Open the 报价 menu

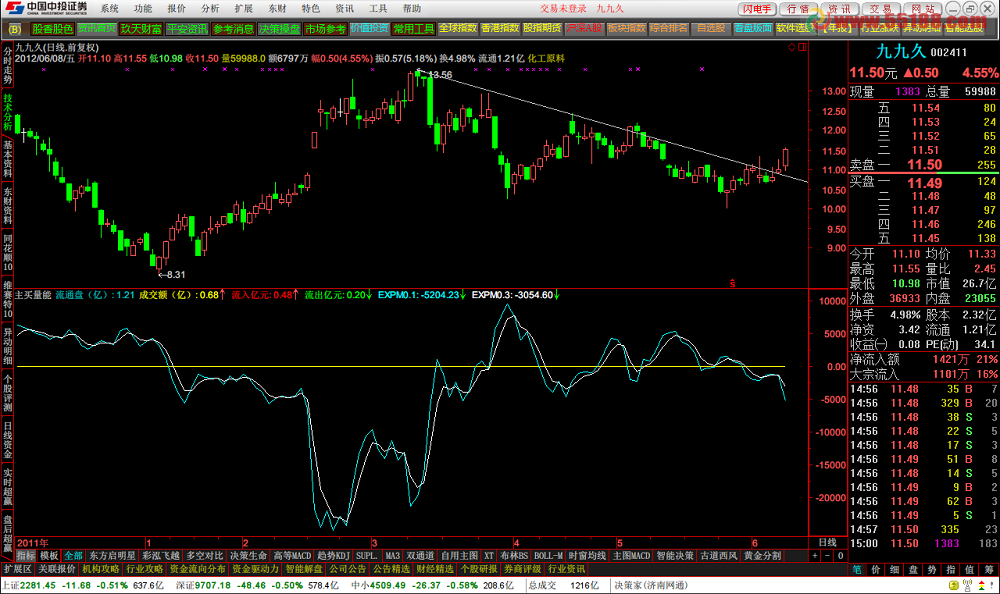click(x=177, y=8)
